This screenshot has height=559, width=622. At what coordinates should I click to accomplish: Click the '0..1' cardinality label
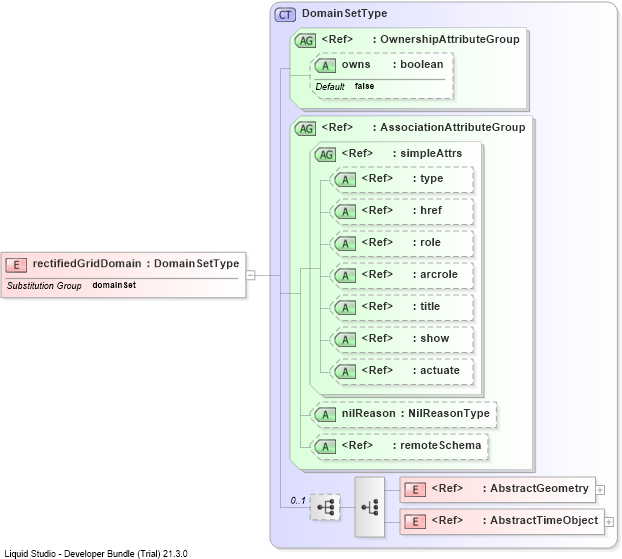coord(298,501)
